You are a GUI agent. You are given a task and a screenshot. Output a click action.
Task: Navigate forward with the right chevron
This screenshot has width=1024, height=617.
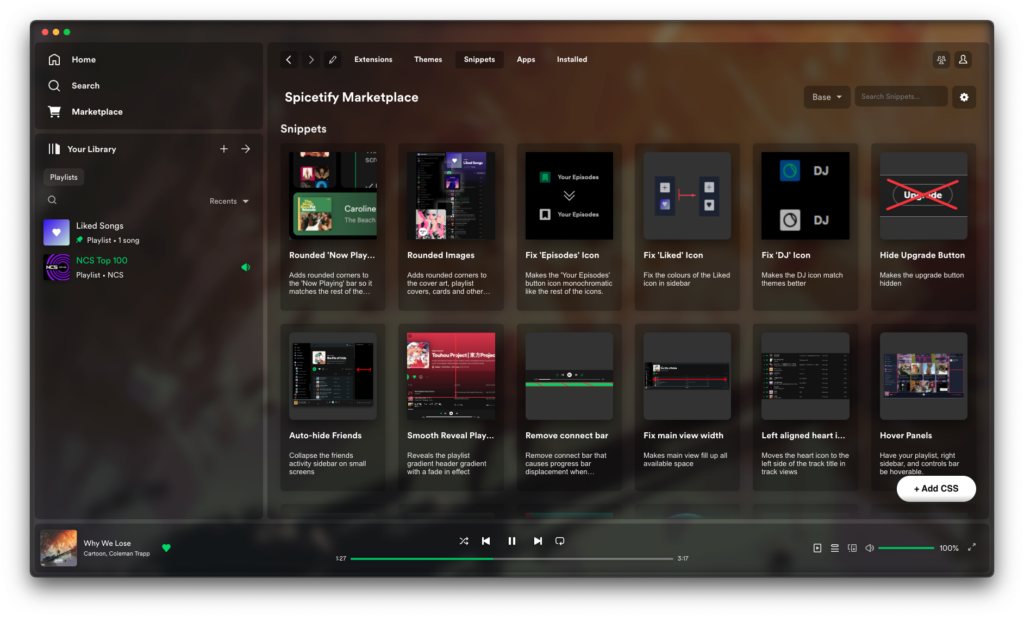pos(311,59)
